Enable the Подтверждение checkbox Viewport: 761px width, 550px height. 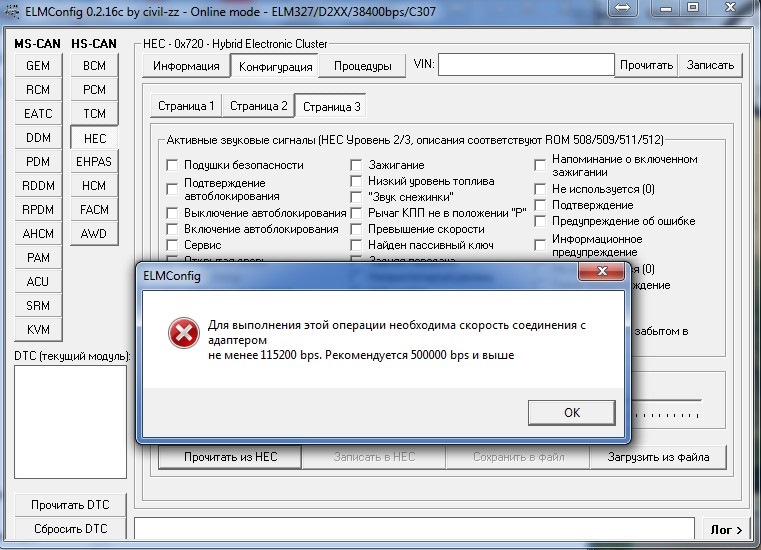coord(540,205)
